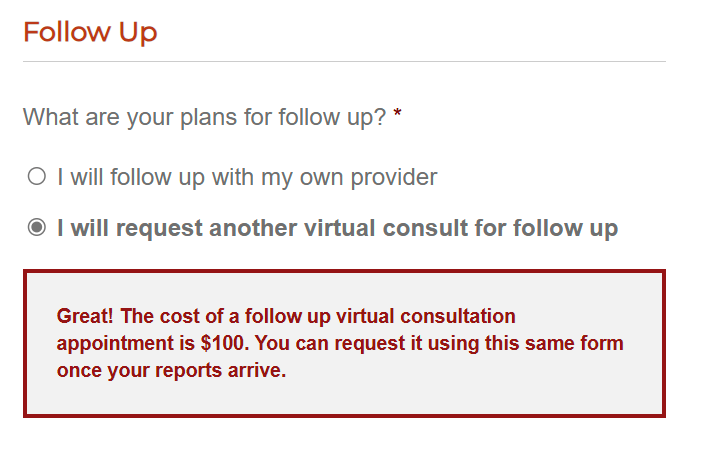Screen dimensions: 716x470
Task: Click the '$100' price in the notice
Action: tap(222, 343)
